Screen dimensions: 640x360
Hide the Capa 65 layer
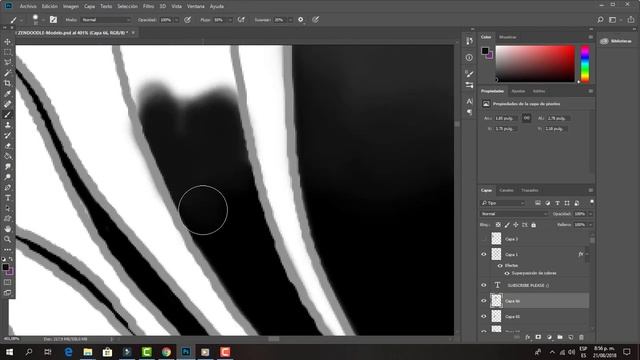(484, 316)
